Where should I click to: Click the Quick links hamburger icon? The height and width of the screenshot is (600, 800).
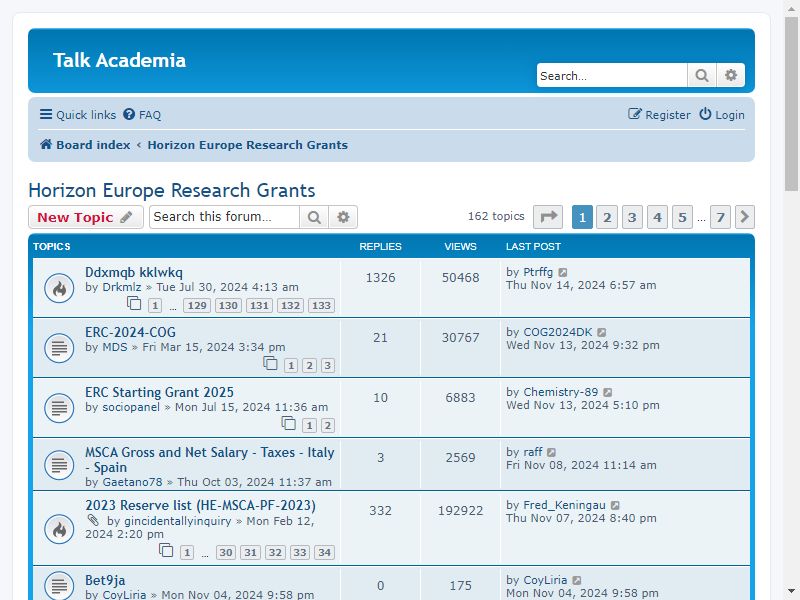[46, 114]
